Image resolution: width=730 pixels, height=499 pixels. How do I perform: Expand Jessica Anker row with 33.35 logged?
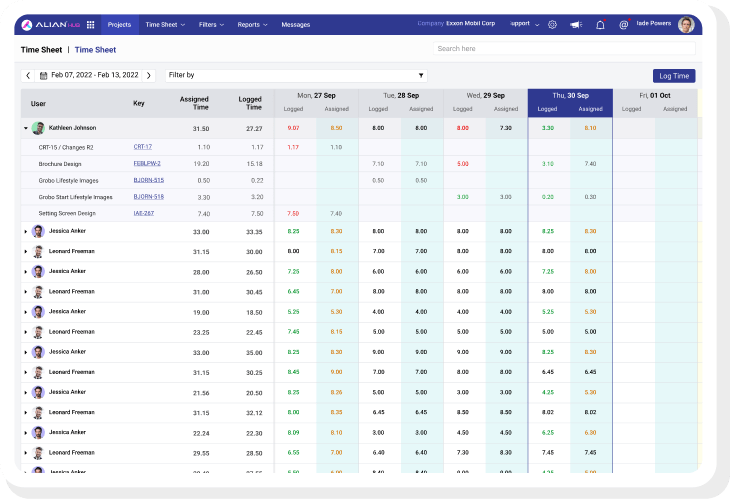[x=26, y=231]
